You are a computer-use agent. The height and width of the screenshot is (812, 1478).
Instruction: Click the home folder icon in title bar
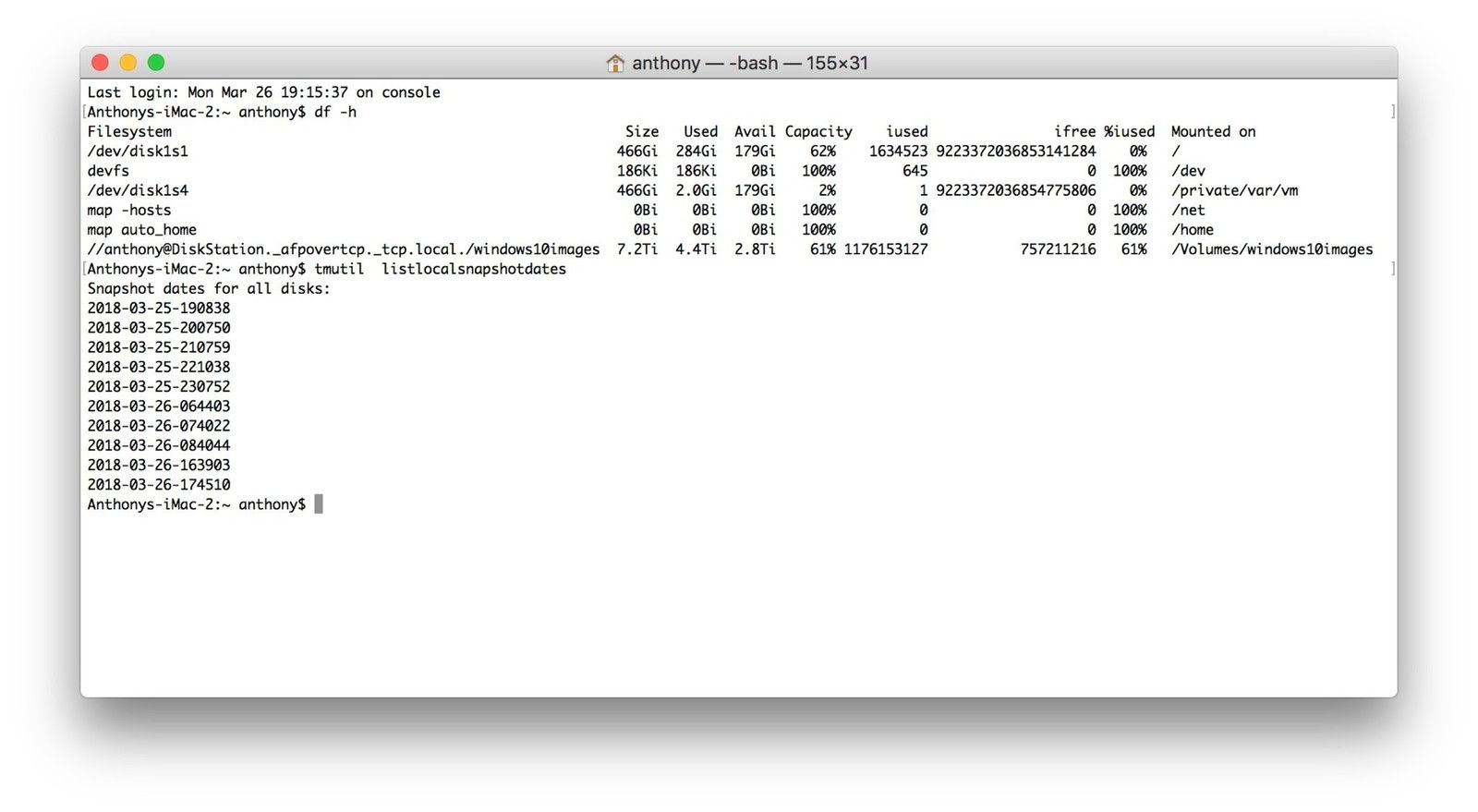pos(615,63)
